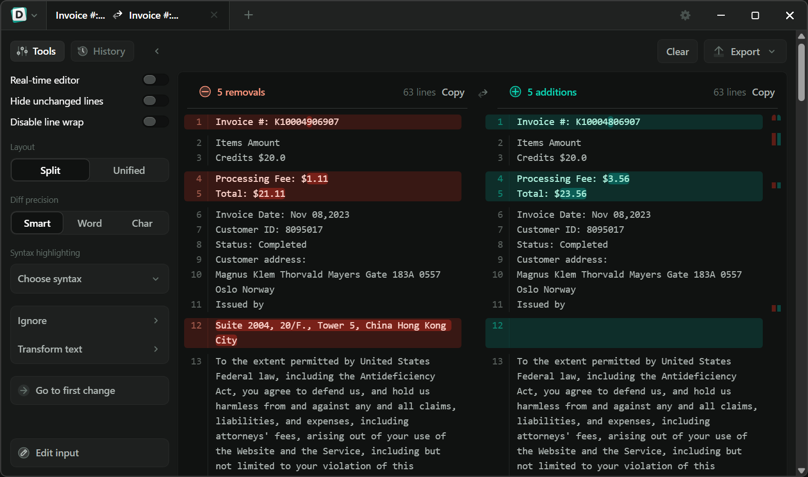Screen dimensions: 808x477
Task: Click left Processing Fee: $1.11 line
Action: click(323, 179)
